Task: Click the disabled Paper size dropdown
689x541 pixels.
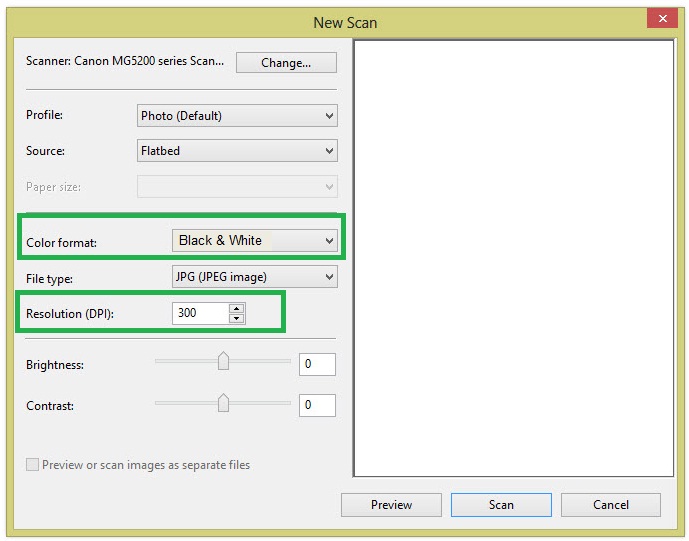Action: tap(237, 187)
